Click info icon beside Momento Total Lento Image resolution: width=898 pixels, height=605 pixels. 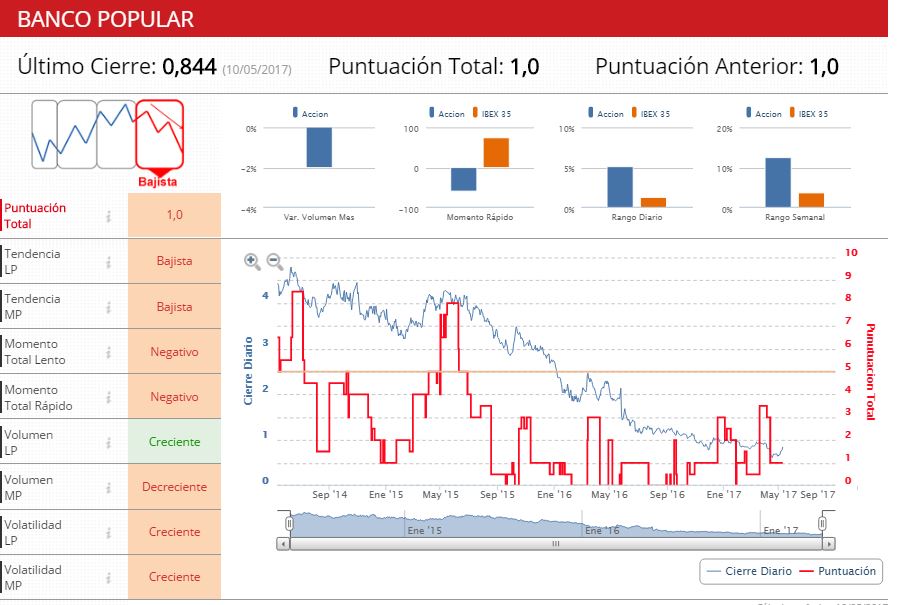point(108,352)
